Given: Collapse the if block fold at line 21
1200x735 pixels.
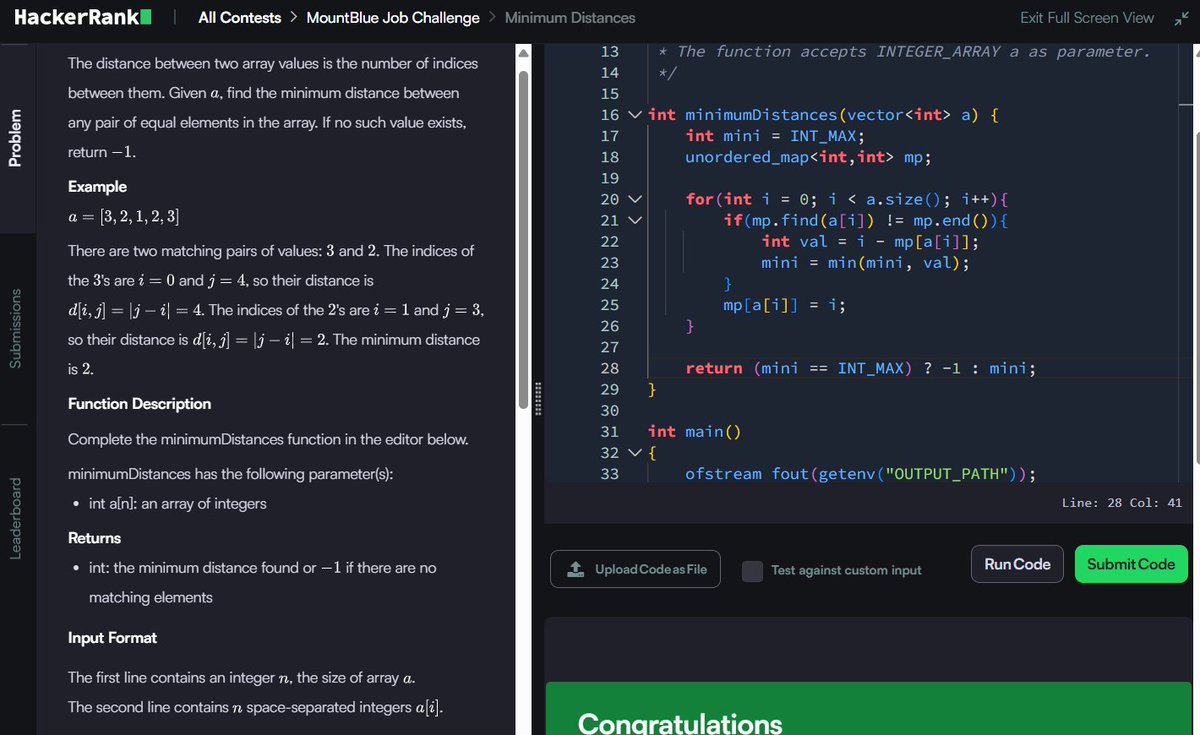Looking at the screenshot, I should pyautogui.click(x=636, y=220).
